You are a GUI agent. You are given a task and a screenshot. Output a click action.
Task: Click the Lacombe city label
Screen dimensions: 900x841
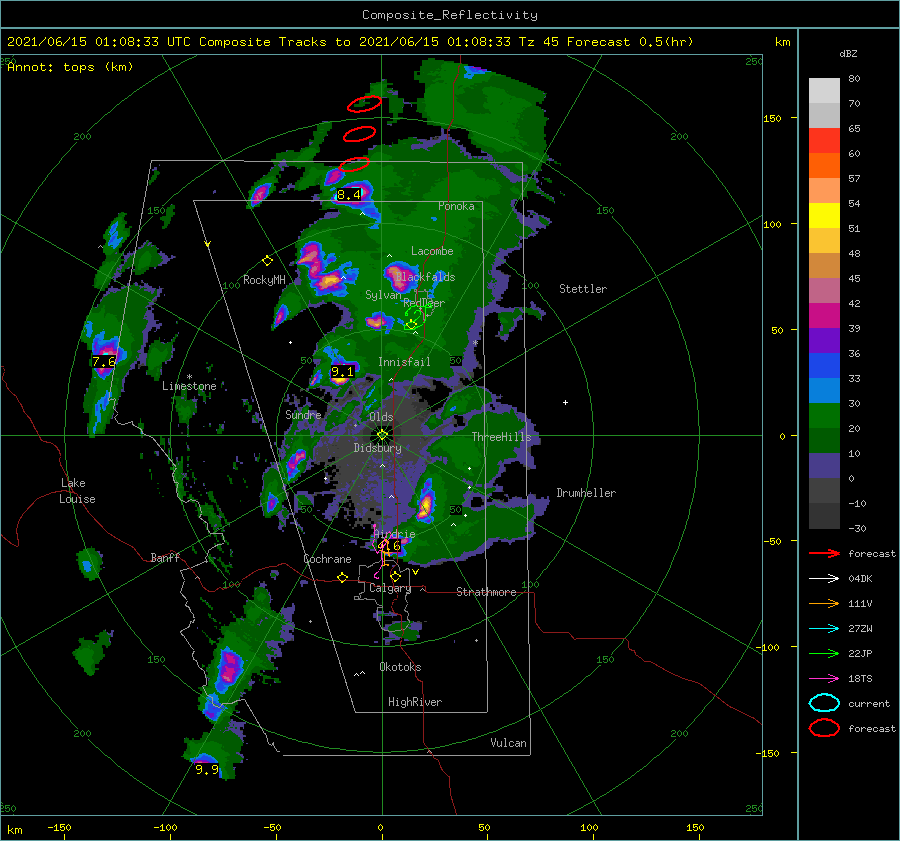click(x=432, y=251)
